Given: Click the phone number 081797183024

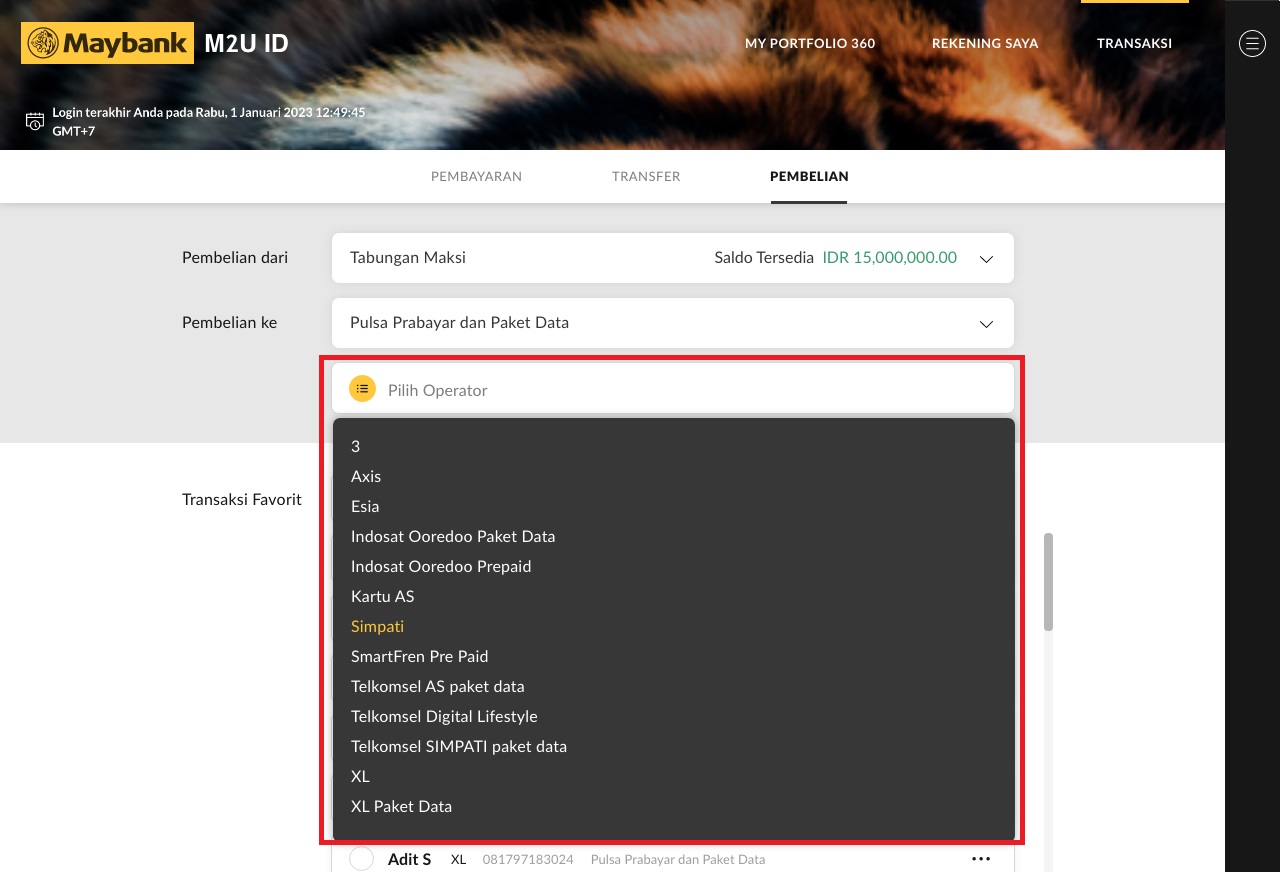Looking at the screenshot, I should 528,859.
